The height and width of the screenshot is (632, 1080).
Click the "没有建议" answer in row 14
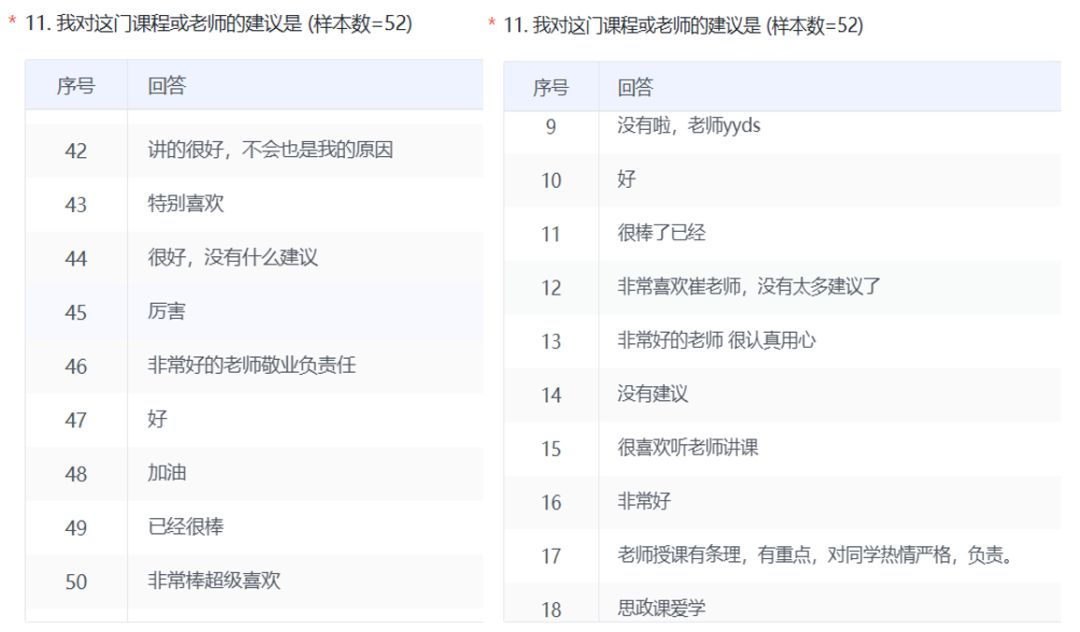point(652,394)
